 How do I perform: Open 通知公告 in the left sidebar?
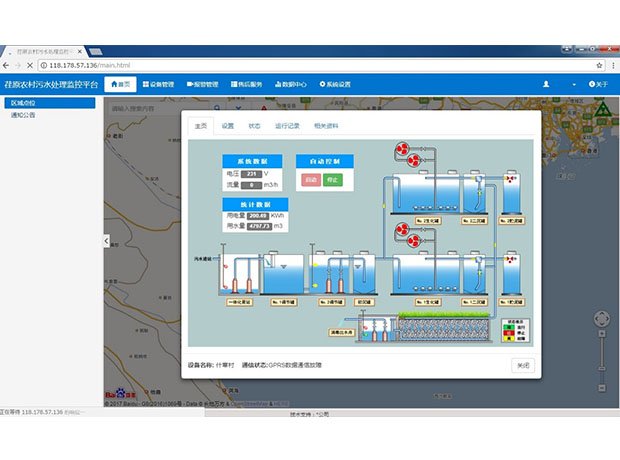click(x=23, y=115)
